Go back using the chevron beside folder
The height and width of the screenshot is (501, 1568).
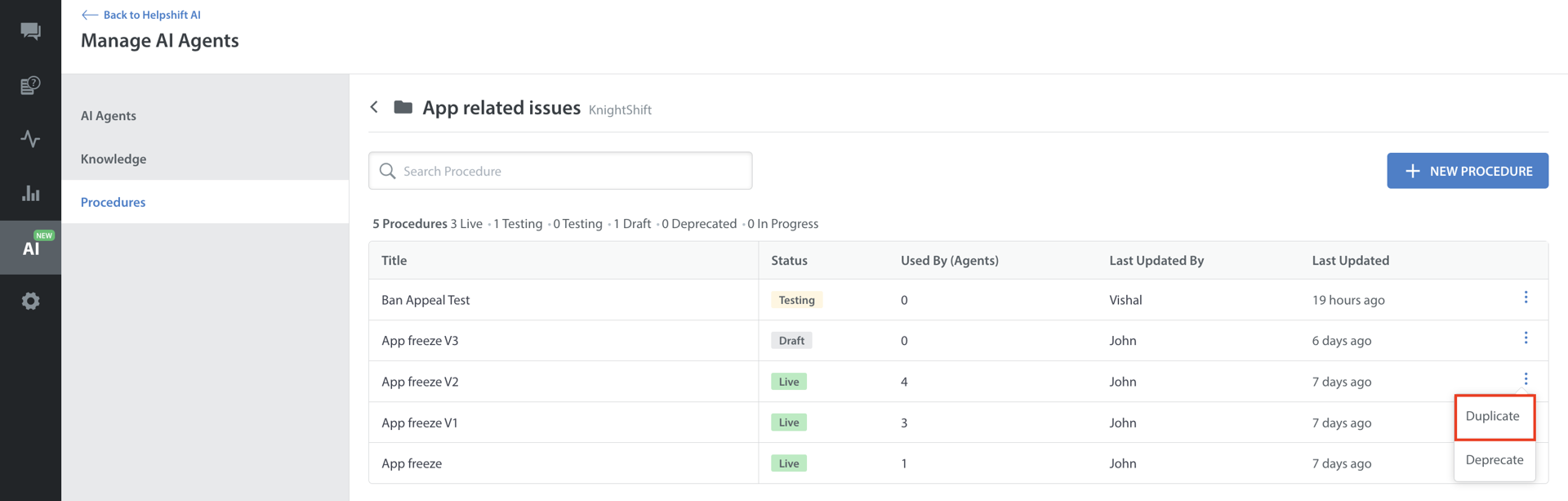[374, 107]
